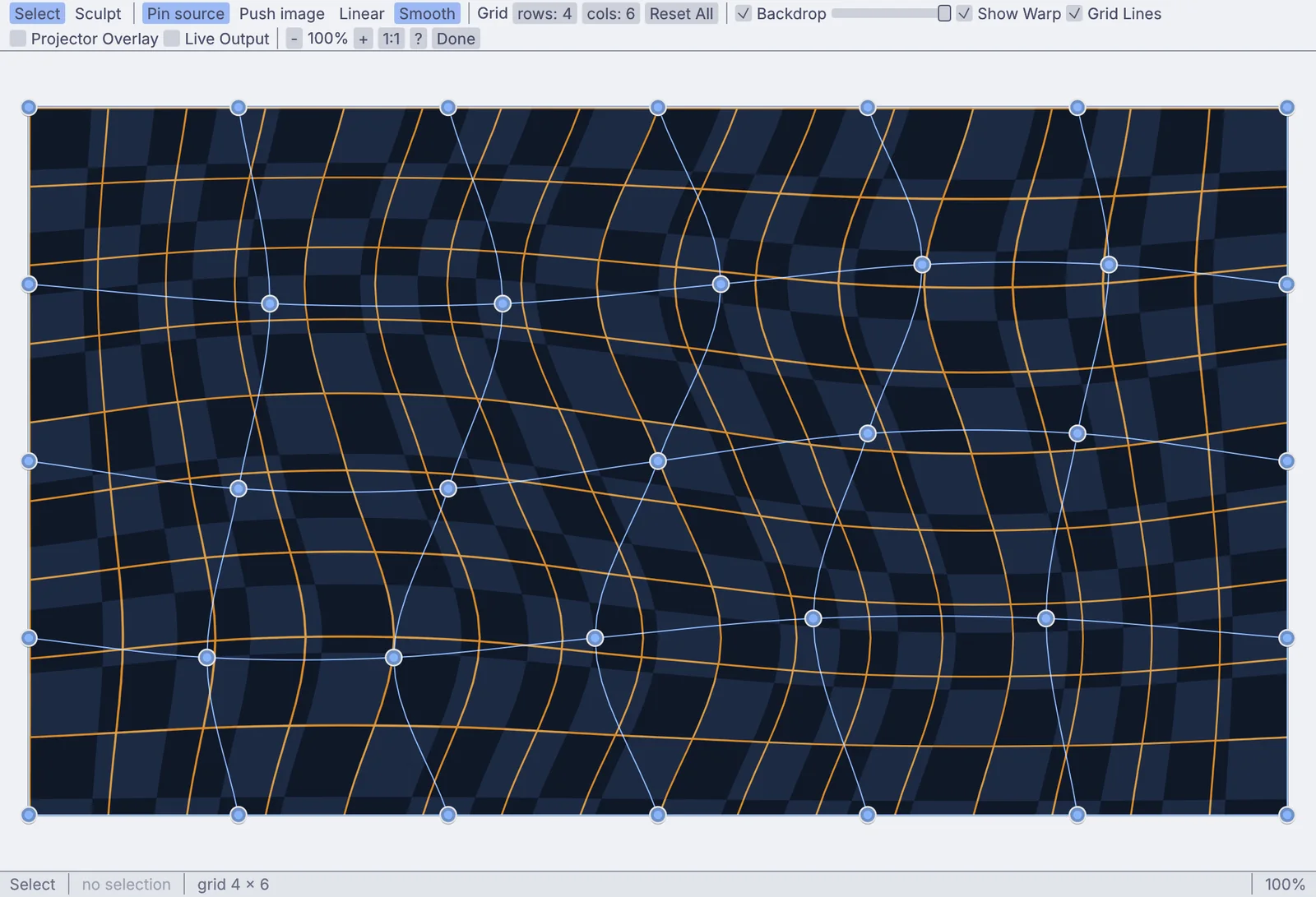Zoom in with the plus button
The width and height of the screenshot is (1316, 897).
[x=364, y=39]
